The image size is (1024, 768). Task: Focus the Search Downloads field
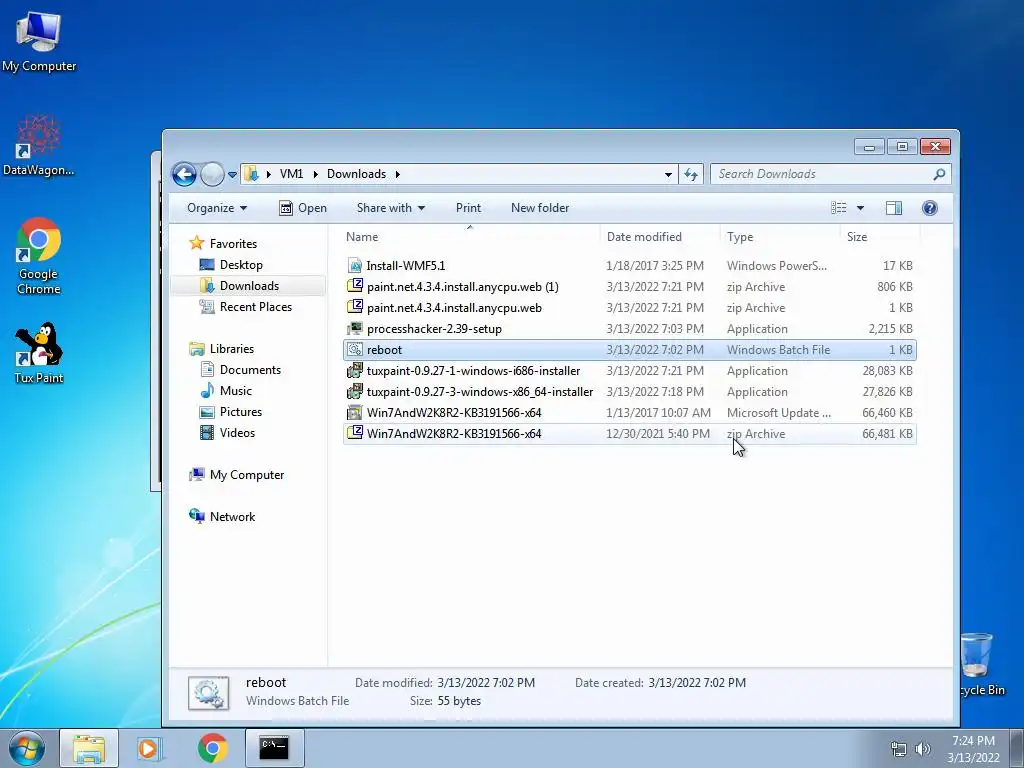pyautogui.click(x=823, y=174)
